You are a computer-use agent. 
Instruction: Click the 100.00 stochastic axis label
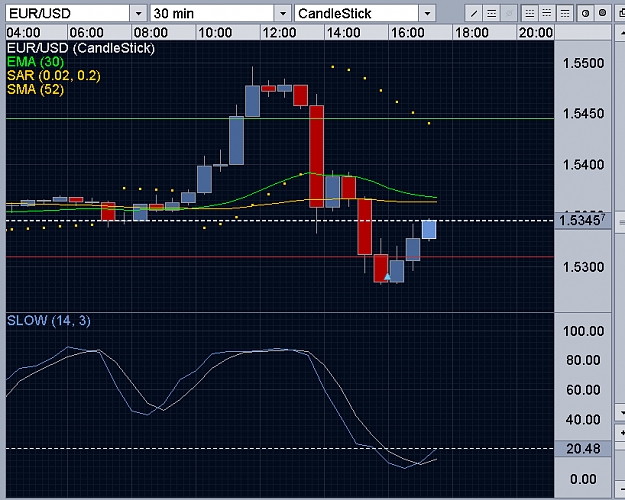[583, 331]
